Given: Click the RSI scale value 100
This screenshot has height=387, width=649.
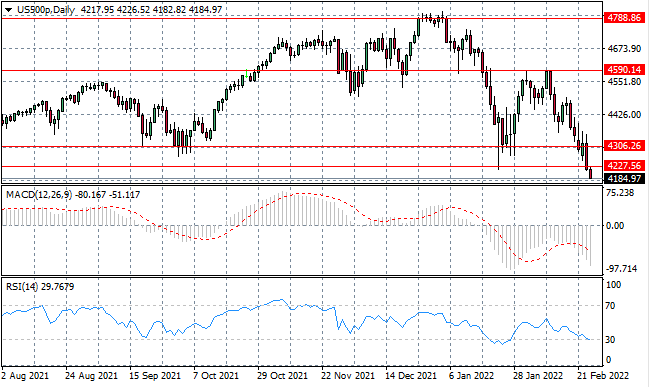Looking at the screenshot, I should (613, 285).
